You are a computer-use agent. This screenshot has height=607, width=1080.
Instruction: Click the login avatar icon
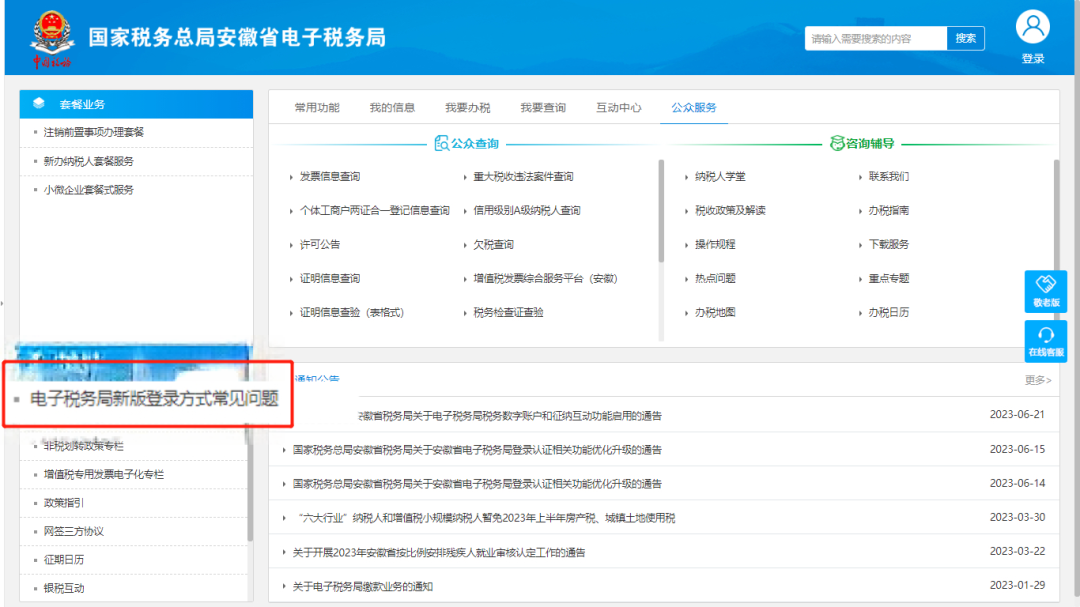pos(1032,28)
